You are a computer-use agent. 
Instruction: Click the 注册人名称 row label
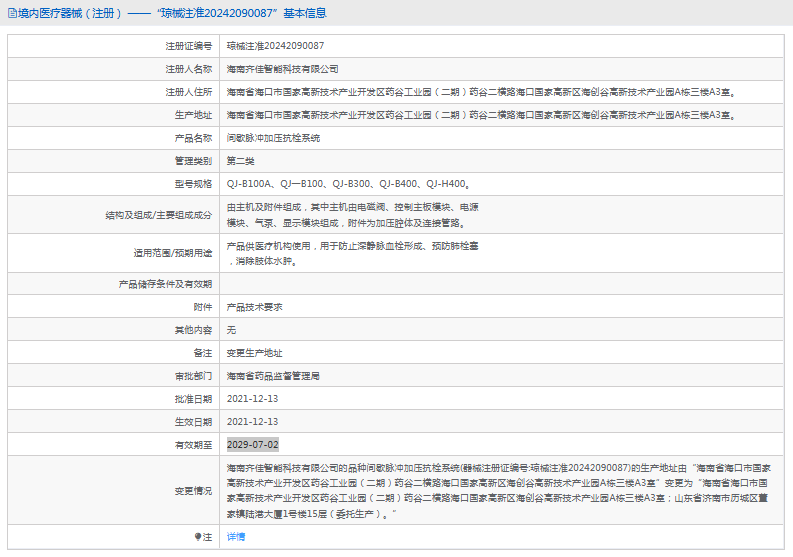[189, 69]
